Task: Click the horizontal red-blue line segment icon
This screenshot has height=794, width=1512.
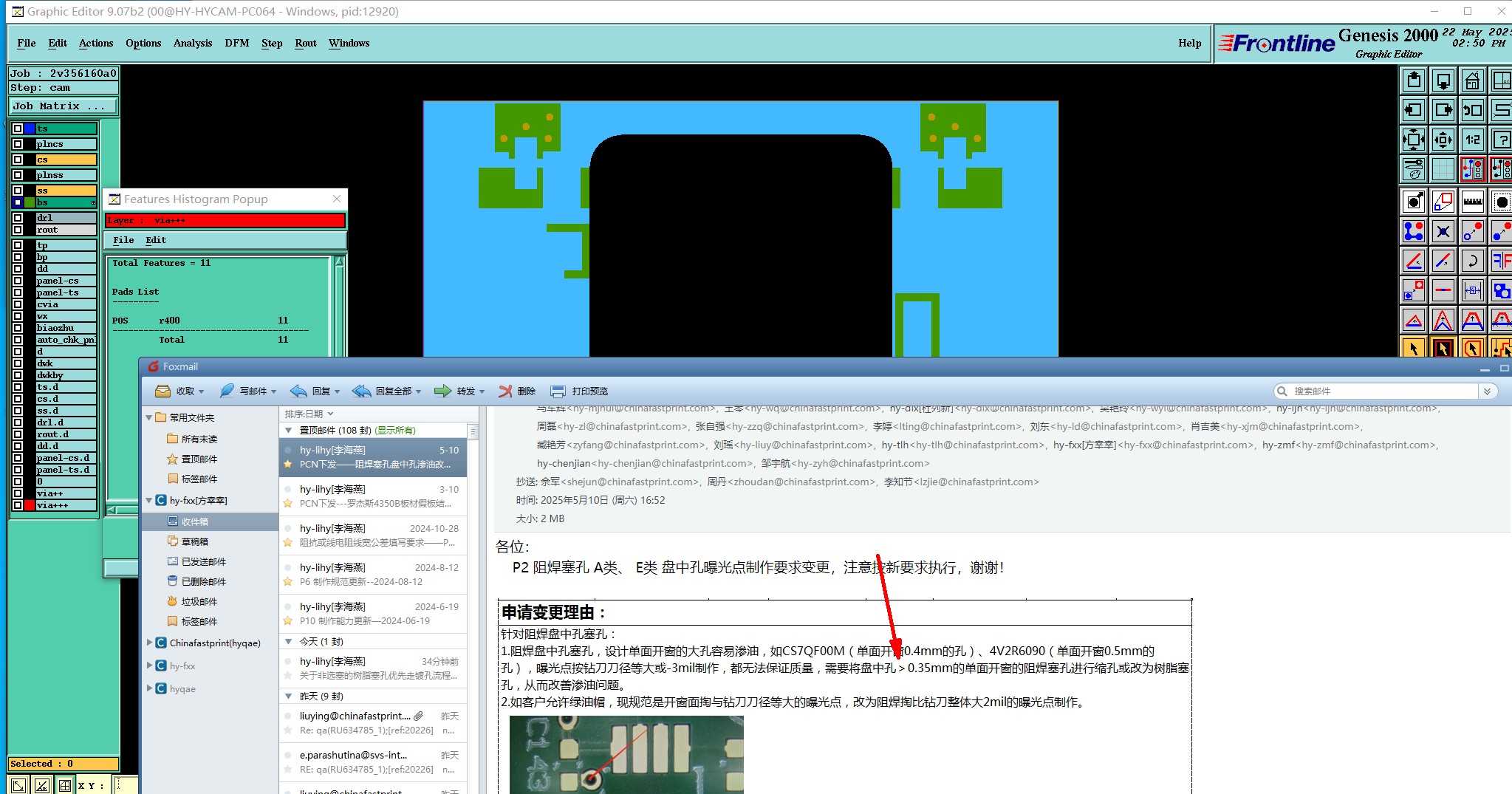Action: [1443, 290]
